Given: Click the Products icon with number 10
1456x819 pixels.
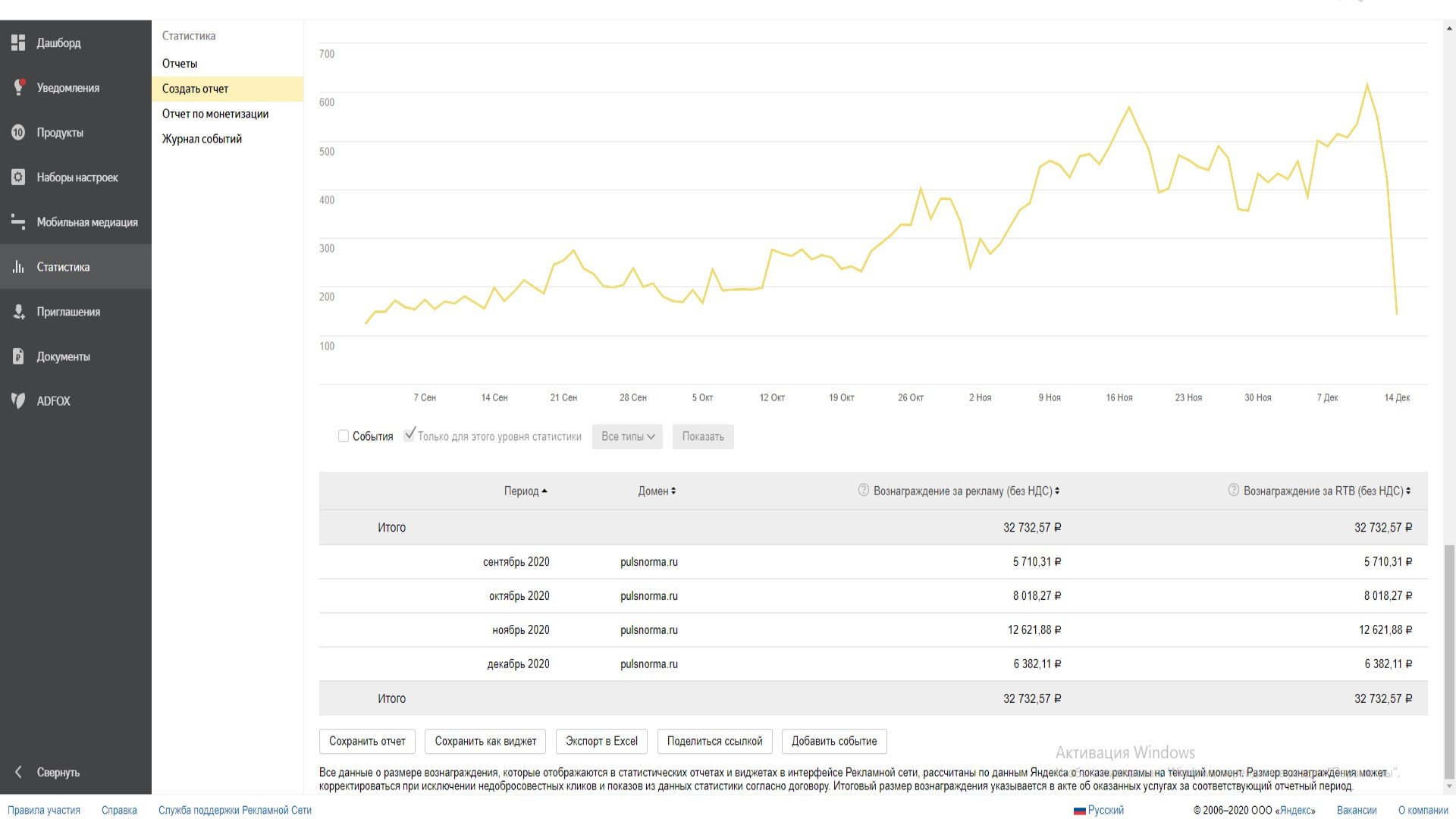Looking at the screenshot, I should pos(18,133).
